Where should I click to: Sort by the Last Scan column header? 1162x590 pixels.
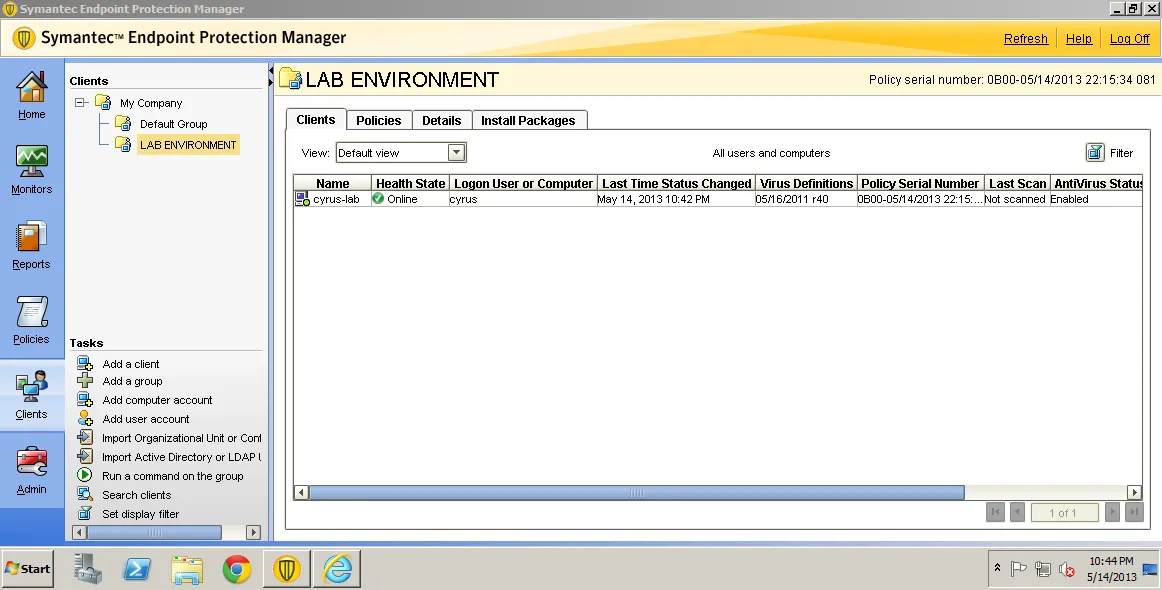point(1017,183)
